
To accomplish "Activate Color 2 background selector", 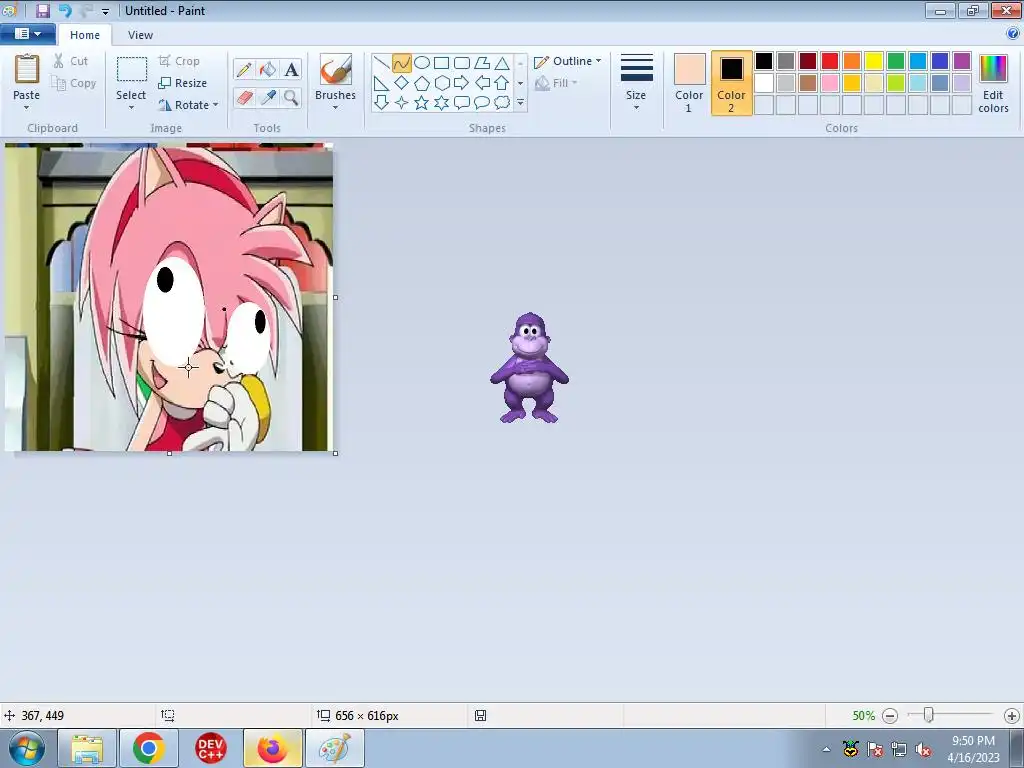I will pos(731,83).
